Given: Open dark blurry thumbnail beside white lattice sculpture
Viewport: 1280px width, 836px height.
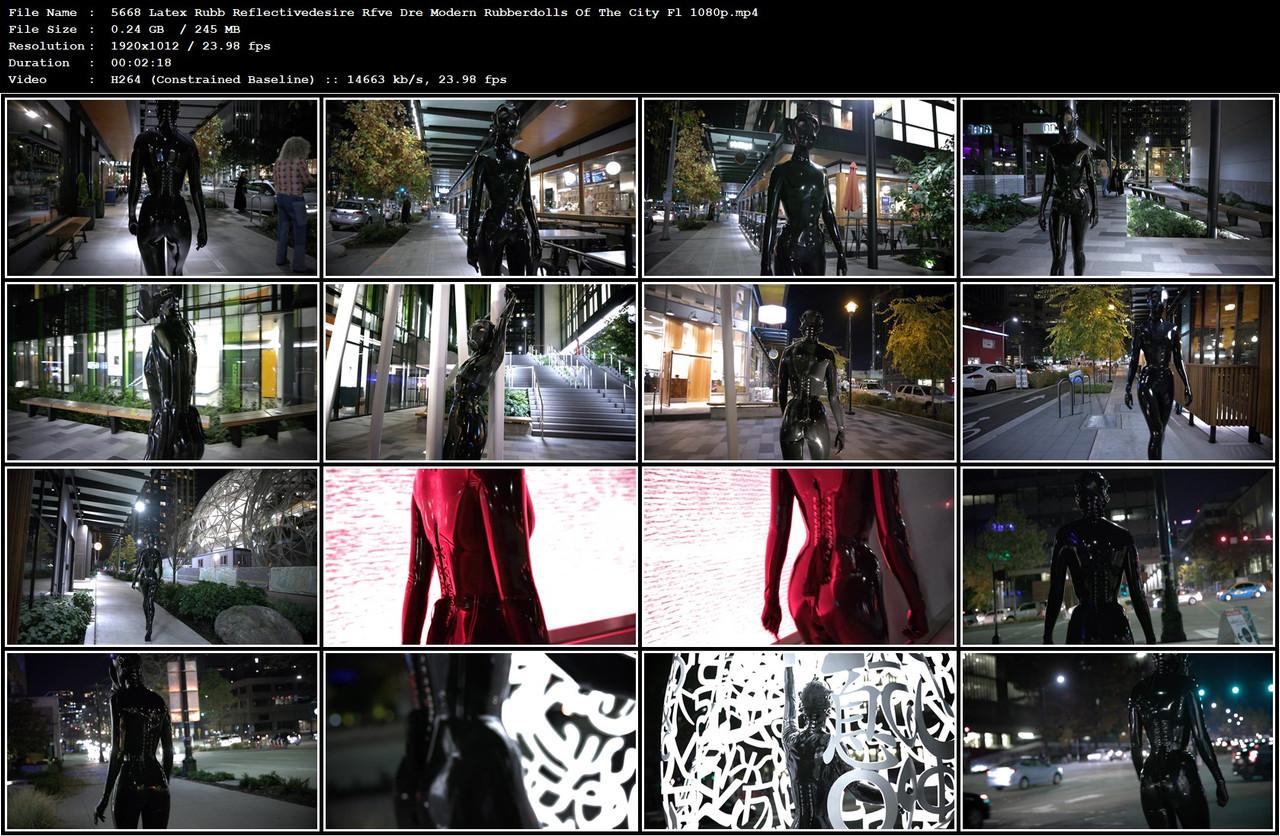Looking at the screenshot, I should 480,741.
